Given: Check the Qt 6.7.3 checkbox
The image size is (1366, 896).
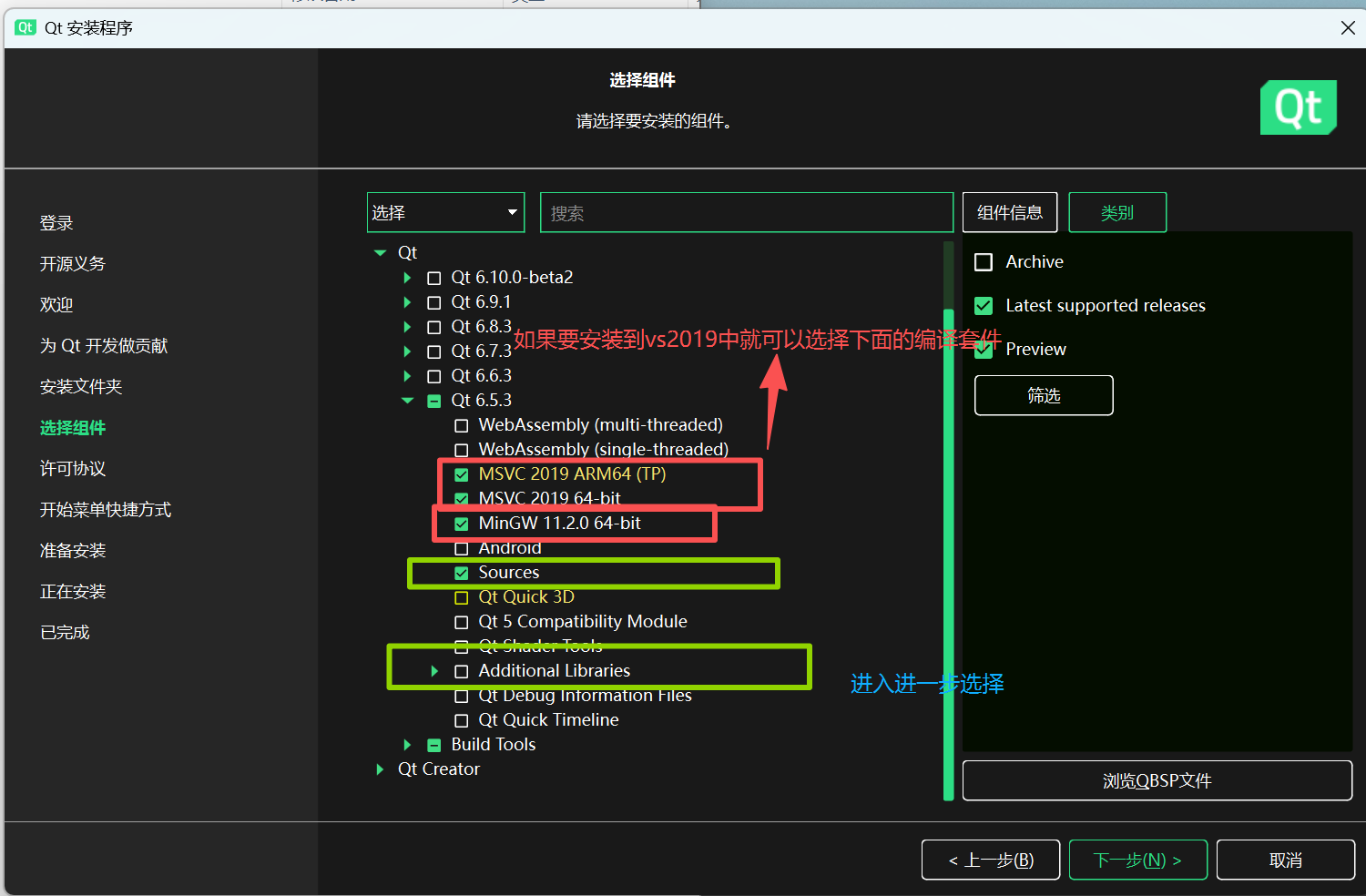Looking at the screenshot, I should [434, 351].
